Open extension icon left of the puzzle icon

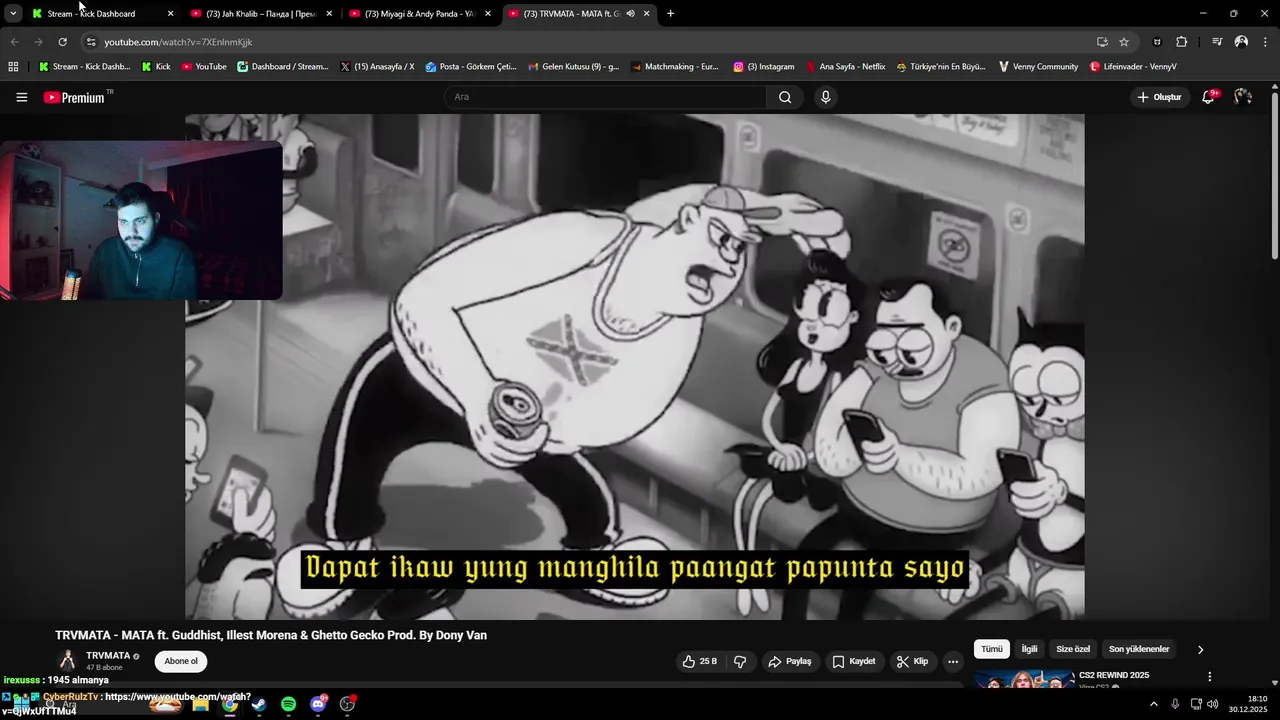(x=1157, y=42)
